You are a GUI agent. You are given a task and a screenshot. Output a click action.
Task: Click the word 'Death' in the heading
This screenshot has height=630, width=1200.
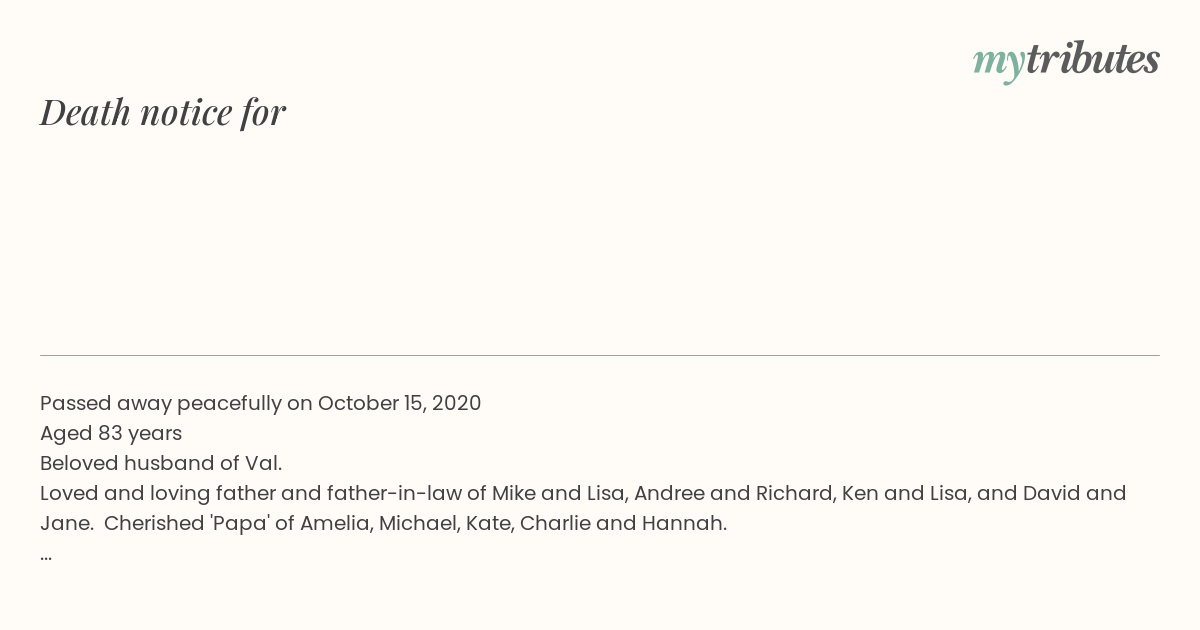click(x=86, y=112)
